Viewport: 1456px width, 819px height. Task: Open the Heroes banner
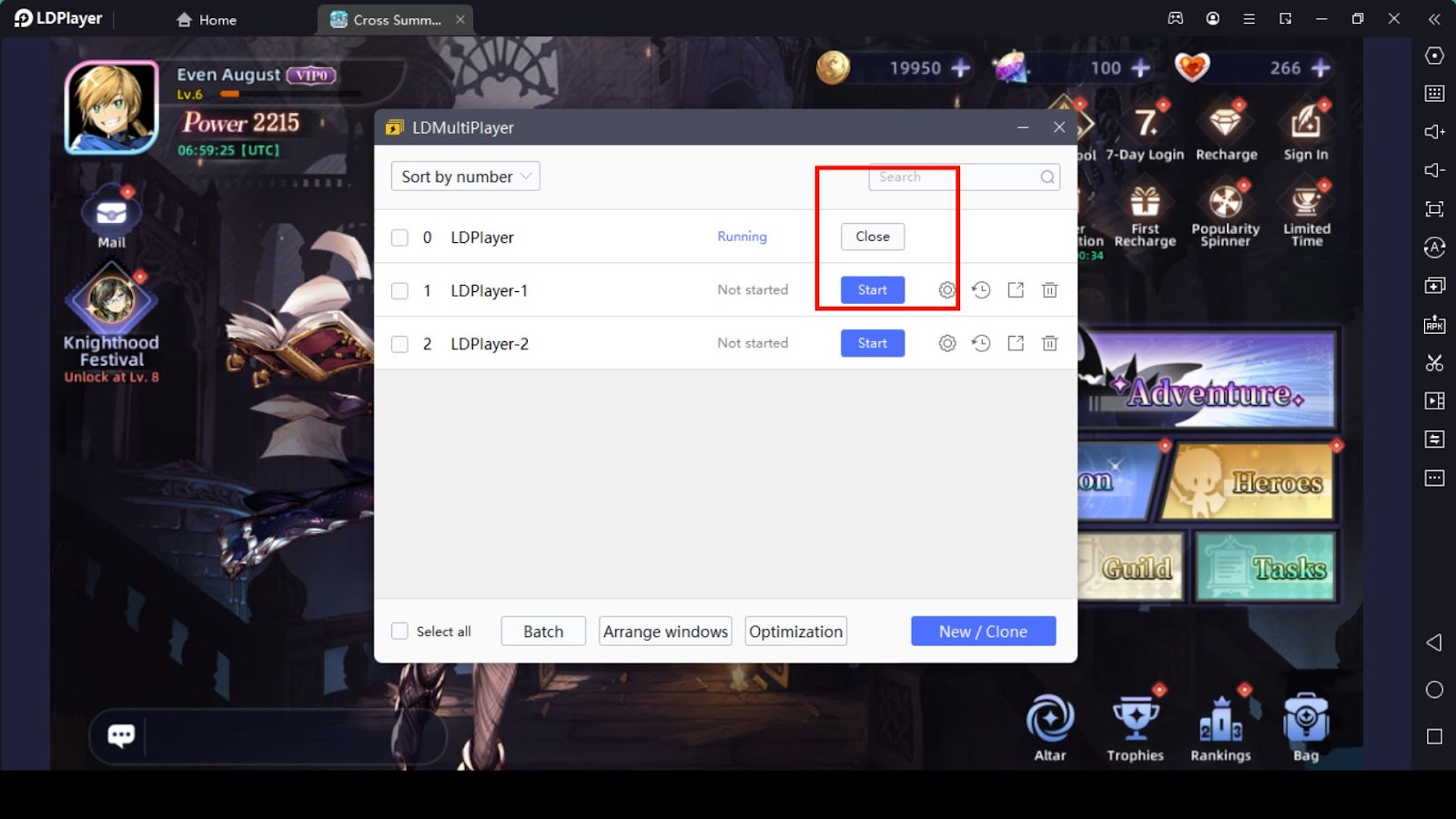coord(1249,482)
